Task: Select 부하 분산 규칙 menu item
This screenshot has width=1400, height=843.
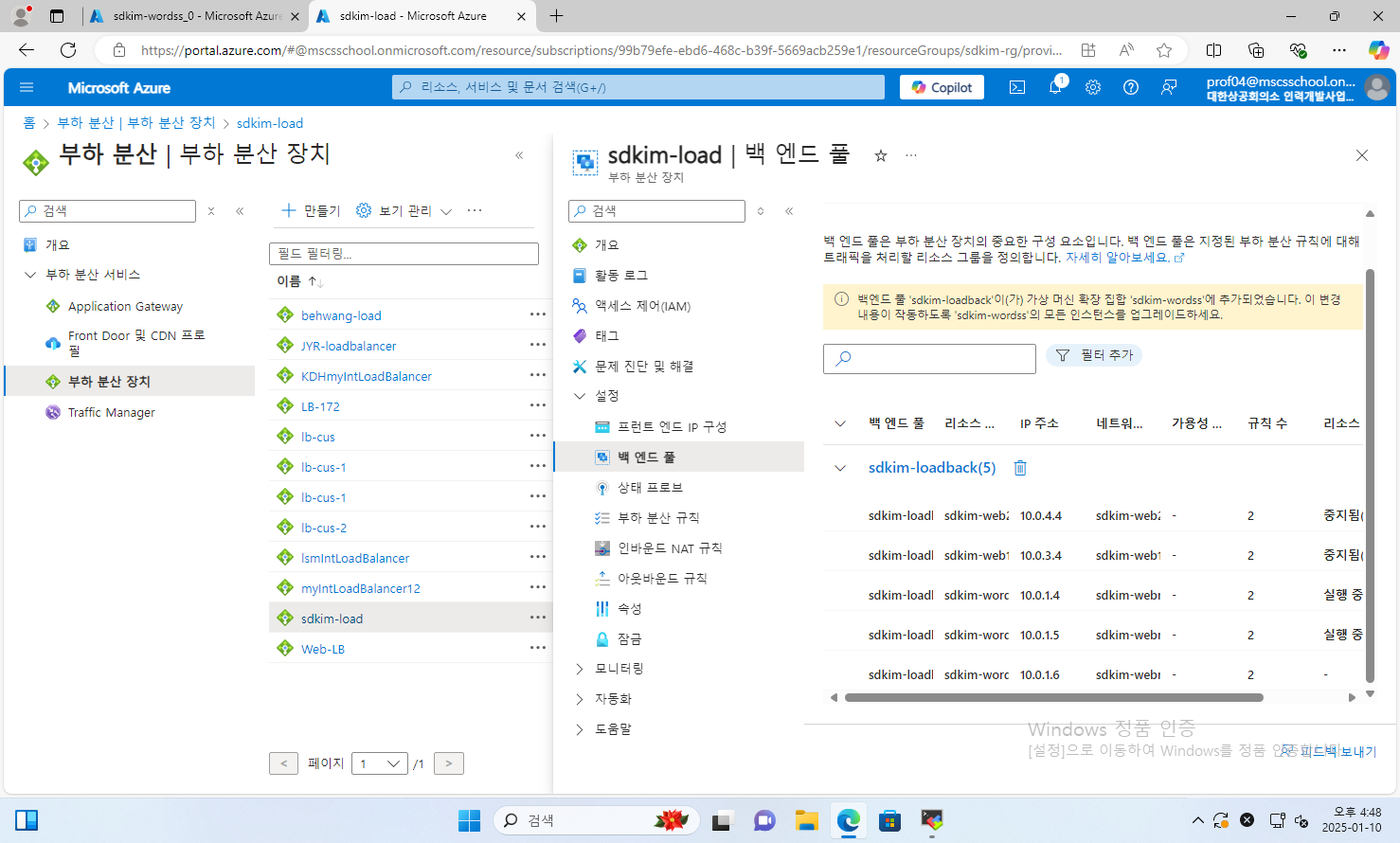Action: [658, 518]
